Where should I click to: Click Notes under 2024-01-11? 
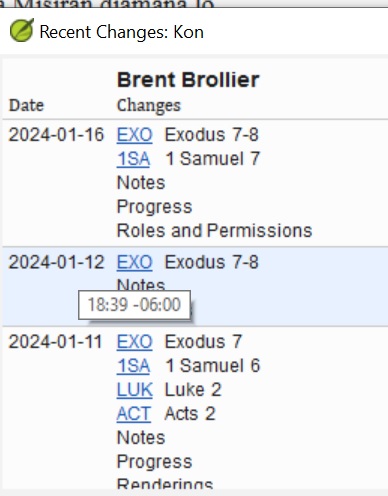141,438
